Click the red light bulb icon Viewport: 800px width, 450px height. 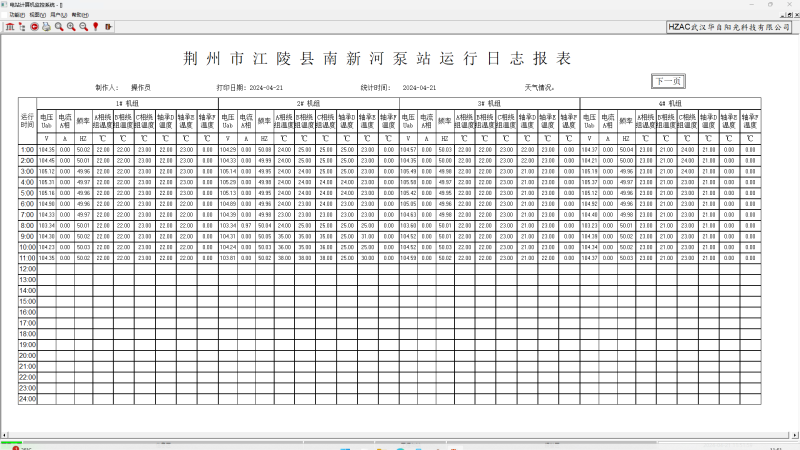95,27
